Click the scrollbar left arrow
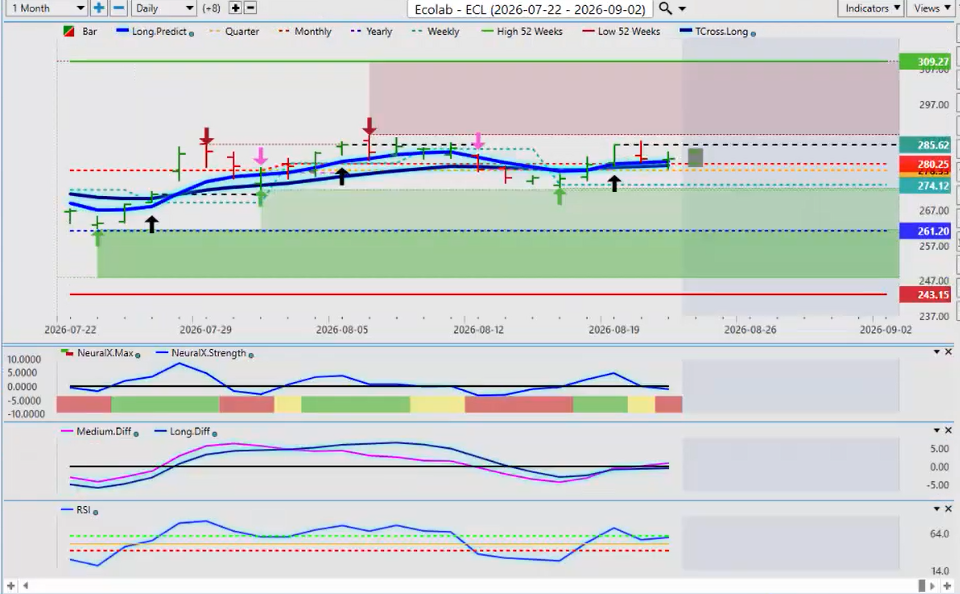 tap(25, 586)
